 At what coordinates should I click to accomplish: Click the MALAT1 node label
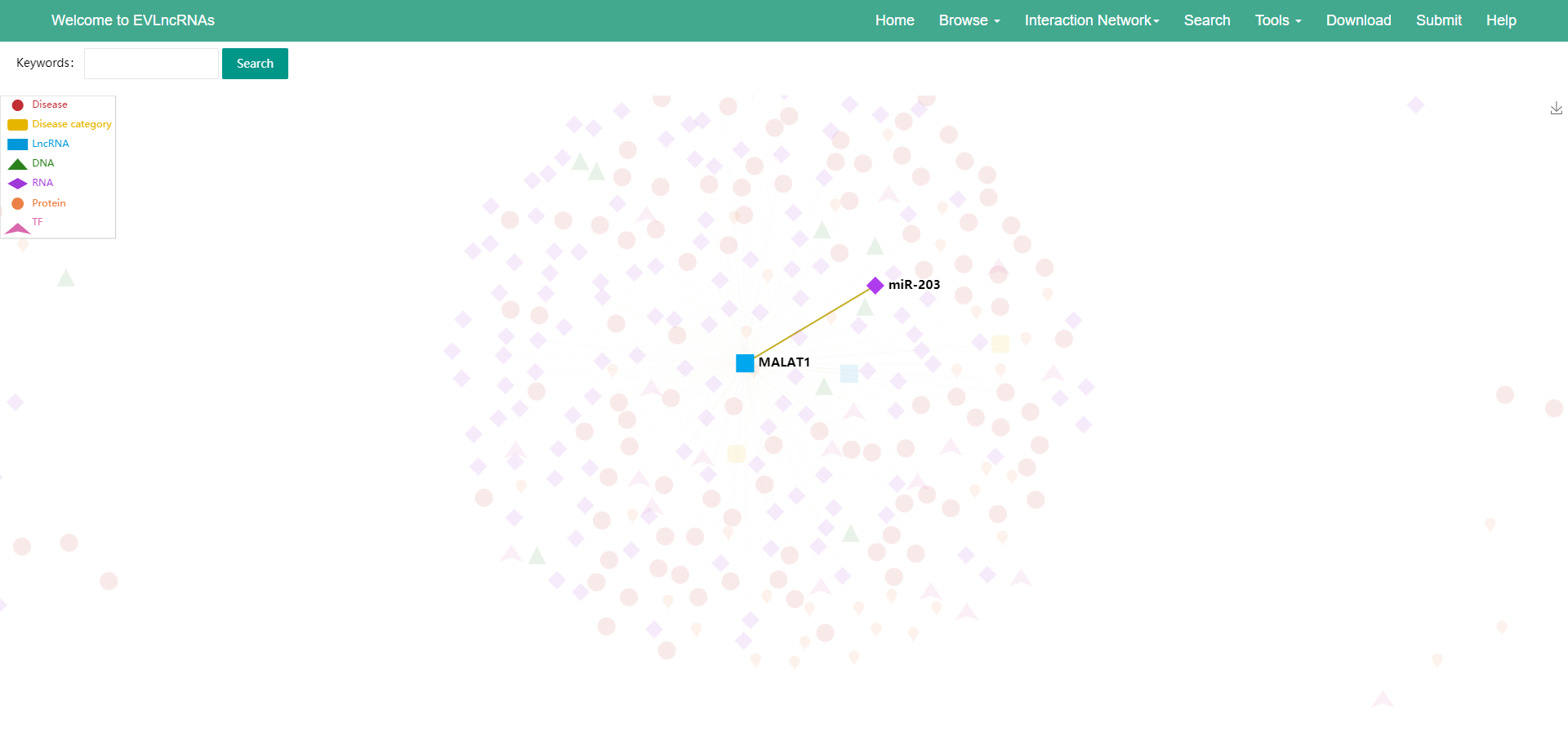(x=784, y=362)
